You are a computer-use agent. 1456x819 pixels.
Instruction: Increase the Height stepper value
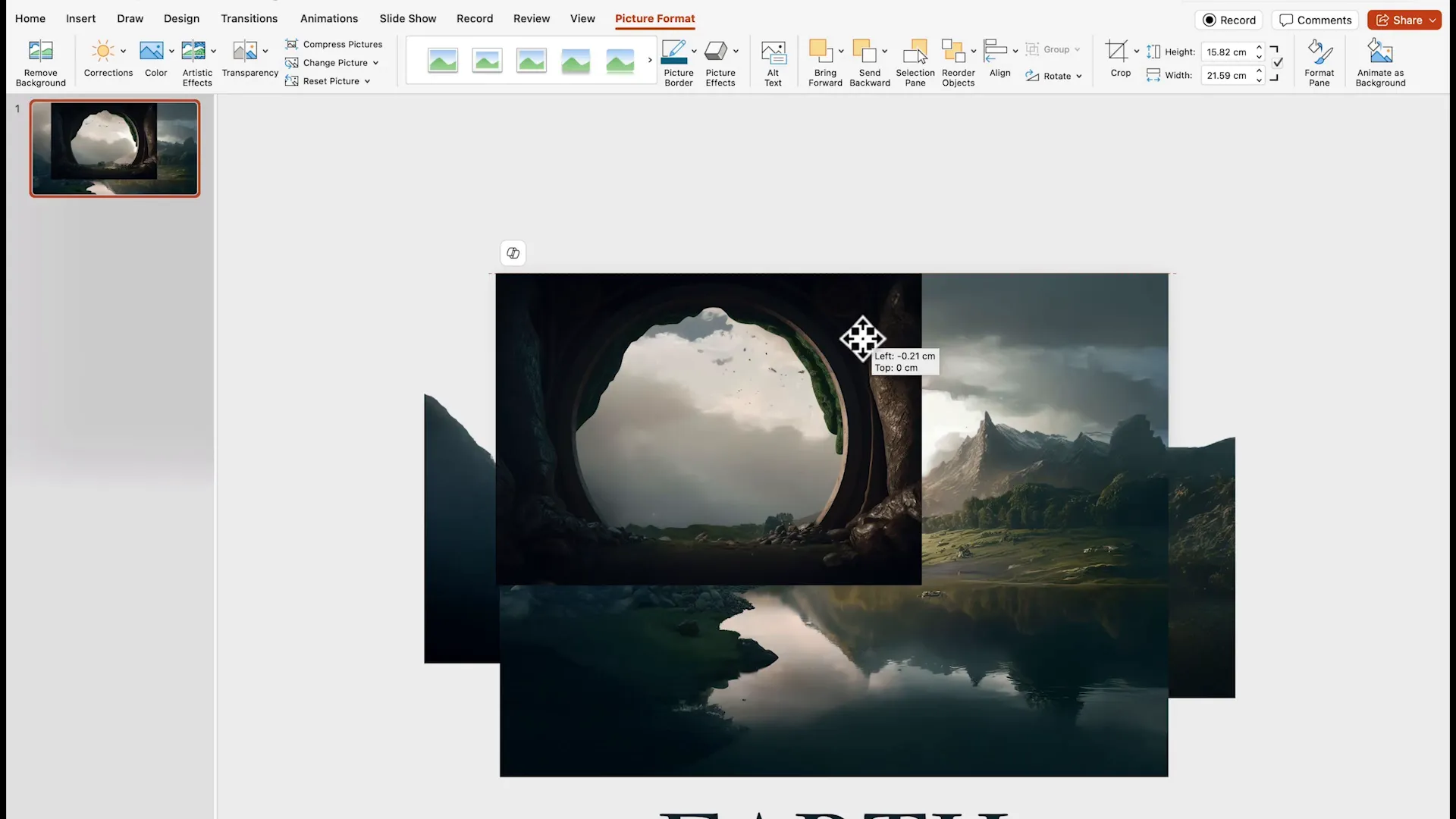pyautogui.click(x=1260, y=48)
